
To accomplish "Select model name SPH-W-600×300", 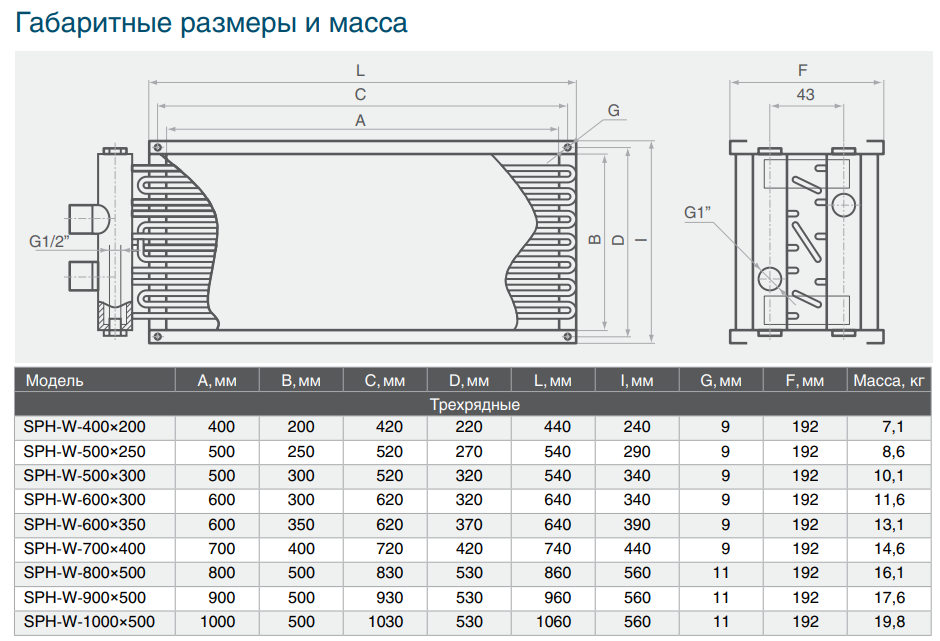I will click(x=85, y=499).
